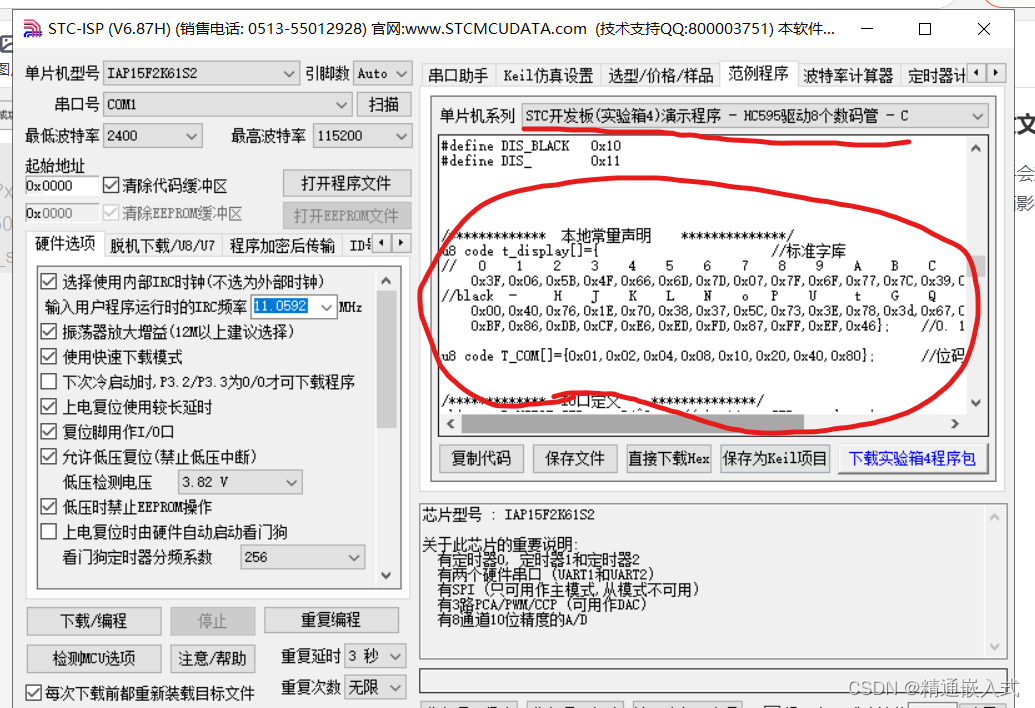Open 单片机系列 example program dropdown
The width and height of the screenshot is (1035, 708).
click(x=754, y=116)
